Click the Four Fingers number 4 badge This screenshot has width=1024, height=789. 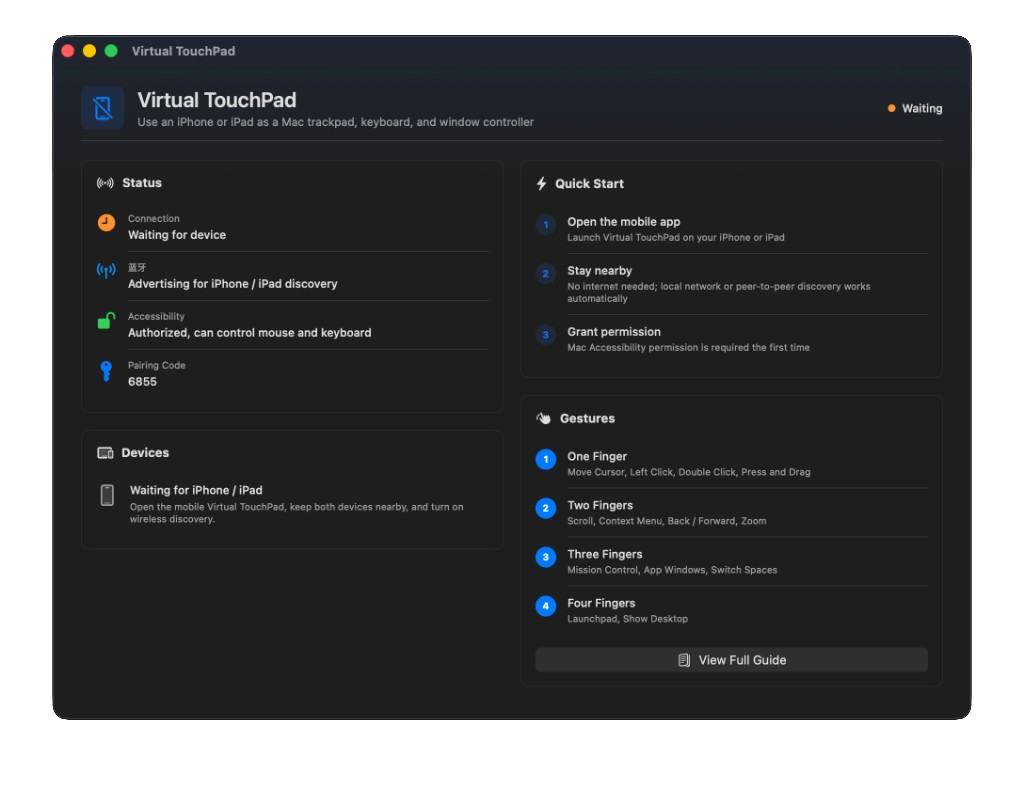(x=545, y=606)
